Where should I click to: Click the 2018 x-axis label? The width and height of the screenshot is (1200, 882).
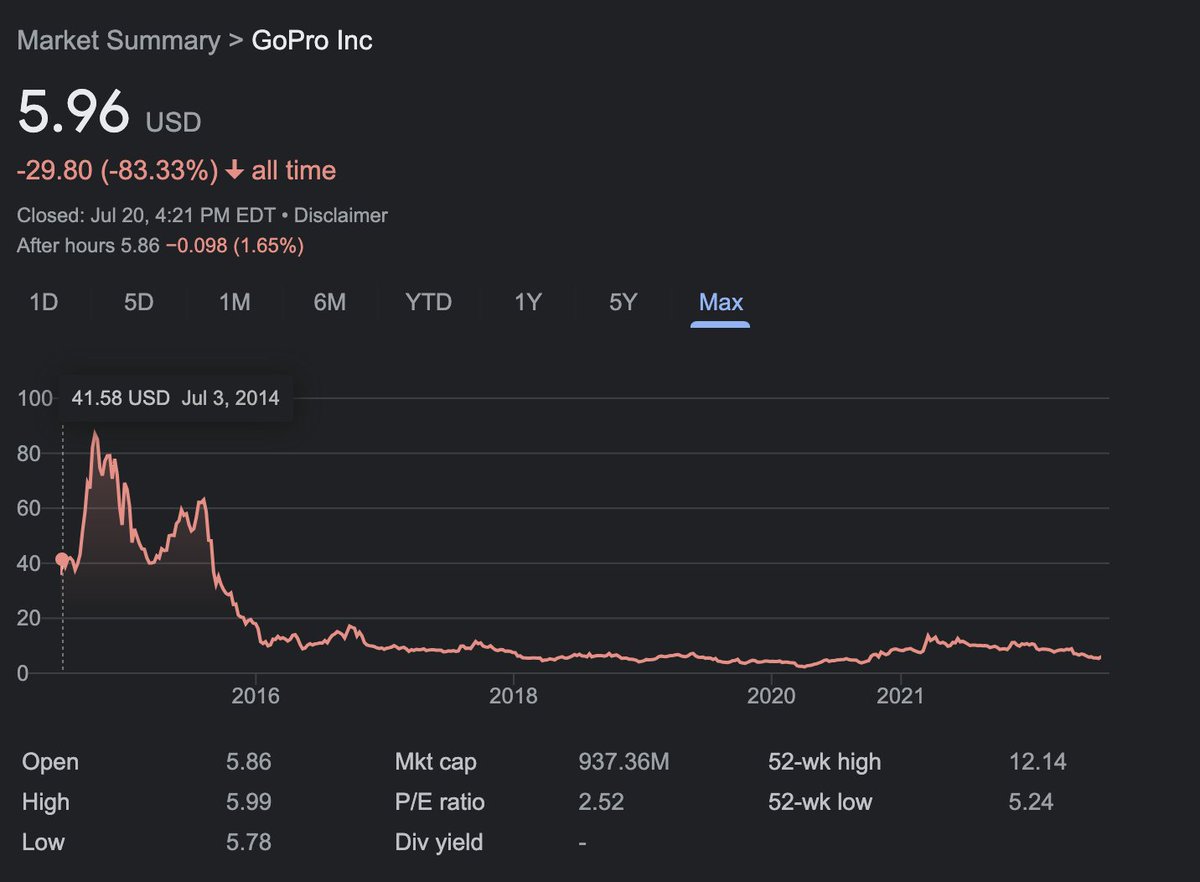coord(513,695)
